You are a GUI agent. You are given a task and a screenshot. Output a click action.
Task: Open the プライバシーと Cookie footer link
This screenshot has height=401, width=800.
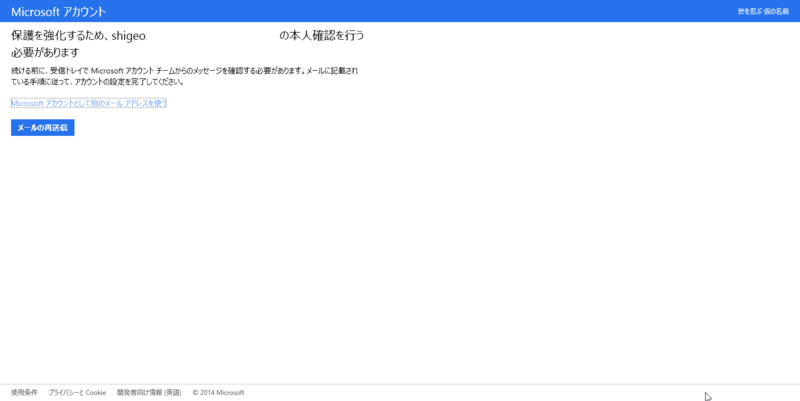tap(77, 393)
